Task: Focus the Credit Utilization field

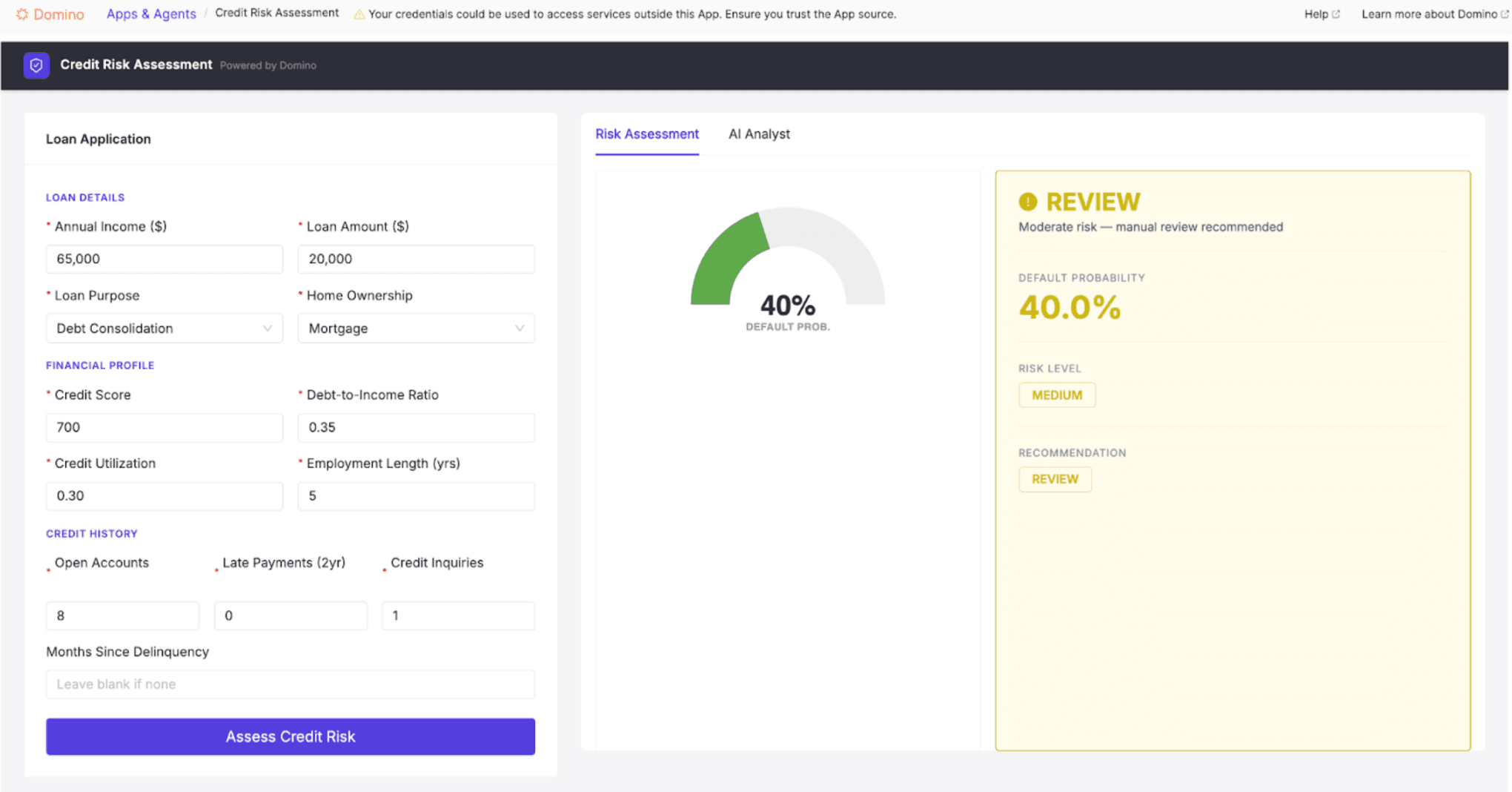Action: click(165, 496)
